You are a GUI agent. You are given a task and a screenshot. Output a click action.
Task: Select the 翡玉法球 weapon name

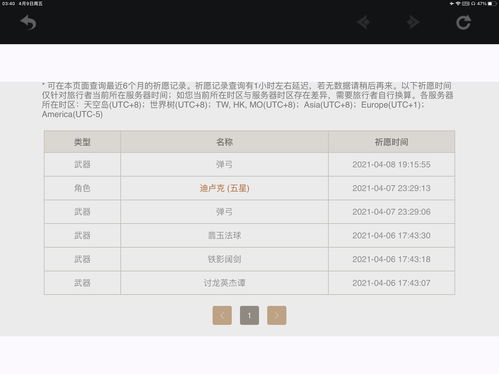point(224,236)
